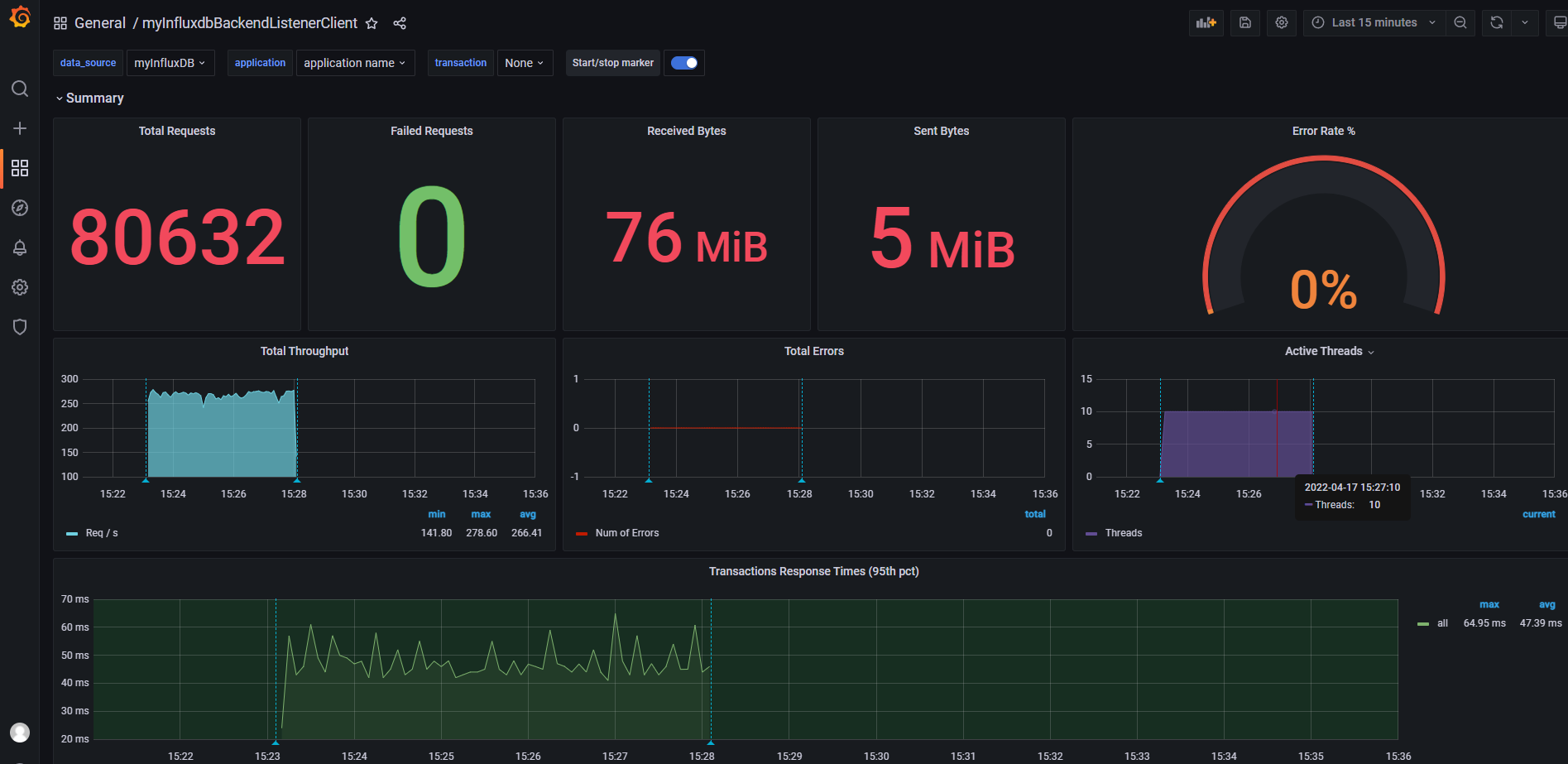Open the Error Rate % panel title

[x=1324, y=131]
